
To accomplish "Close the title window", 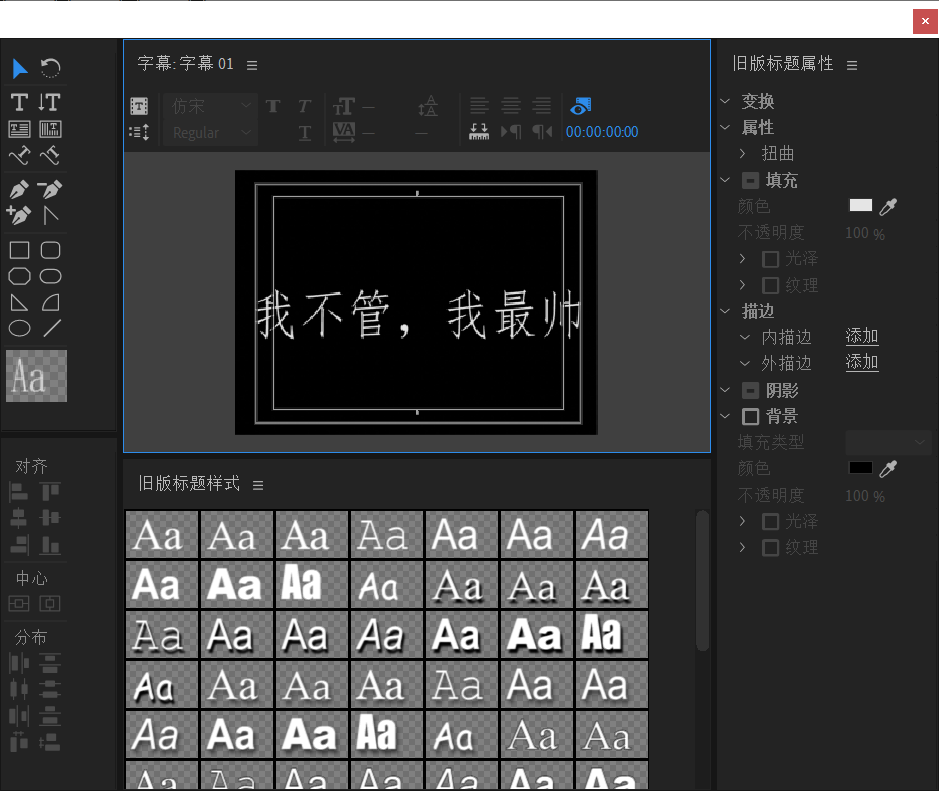I will coord(925,21).
